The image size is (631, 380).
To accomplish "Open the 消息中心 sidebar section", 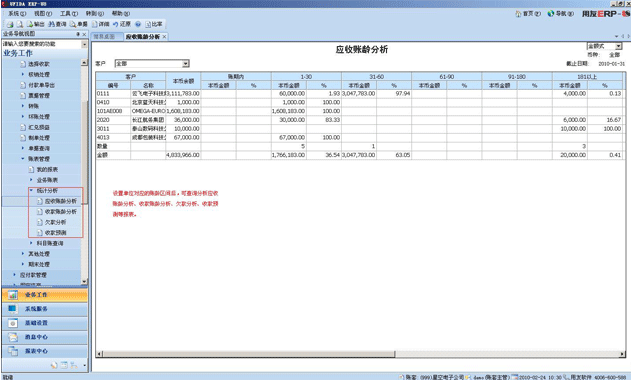I will [45, 337].
